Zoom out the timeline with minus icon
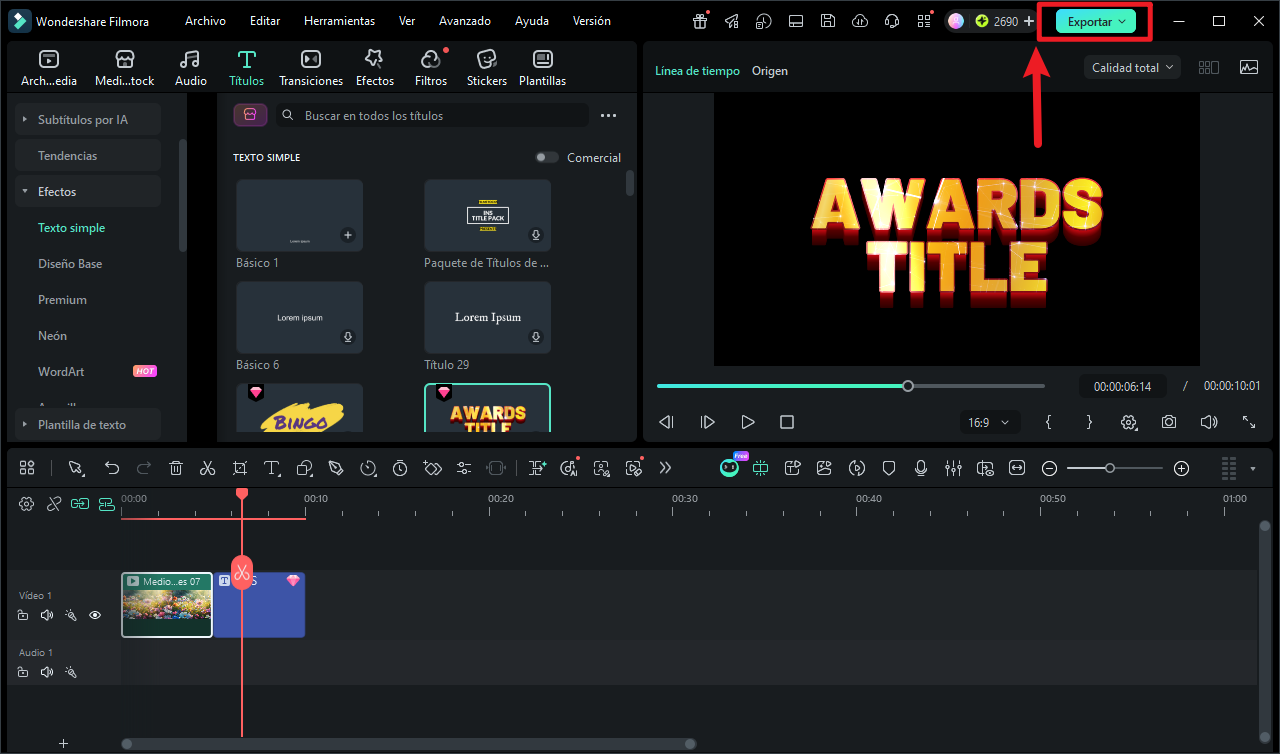1280x754 pixels. pos(1049,468)
